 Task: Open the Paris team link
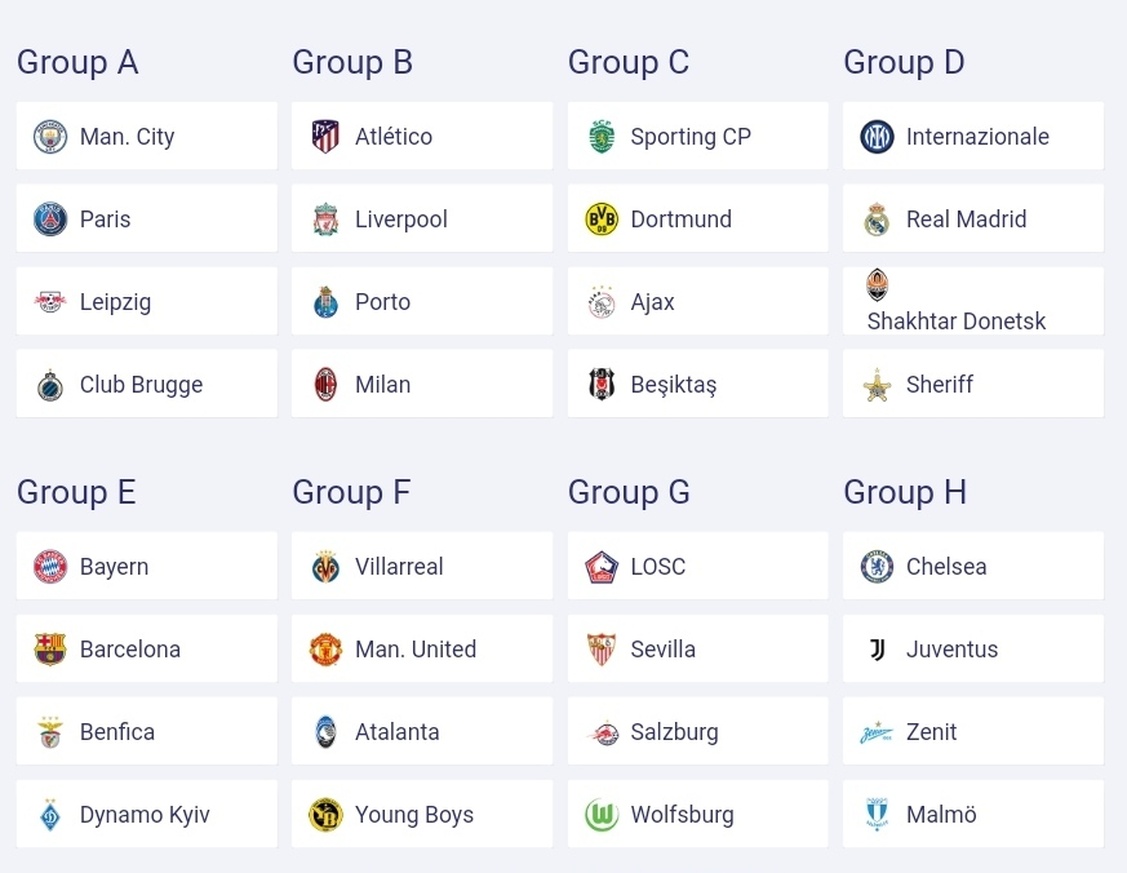tap(105, 219)
